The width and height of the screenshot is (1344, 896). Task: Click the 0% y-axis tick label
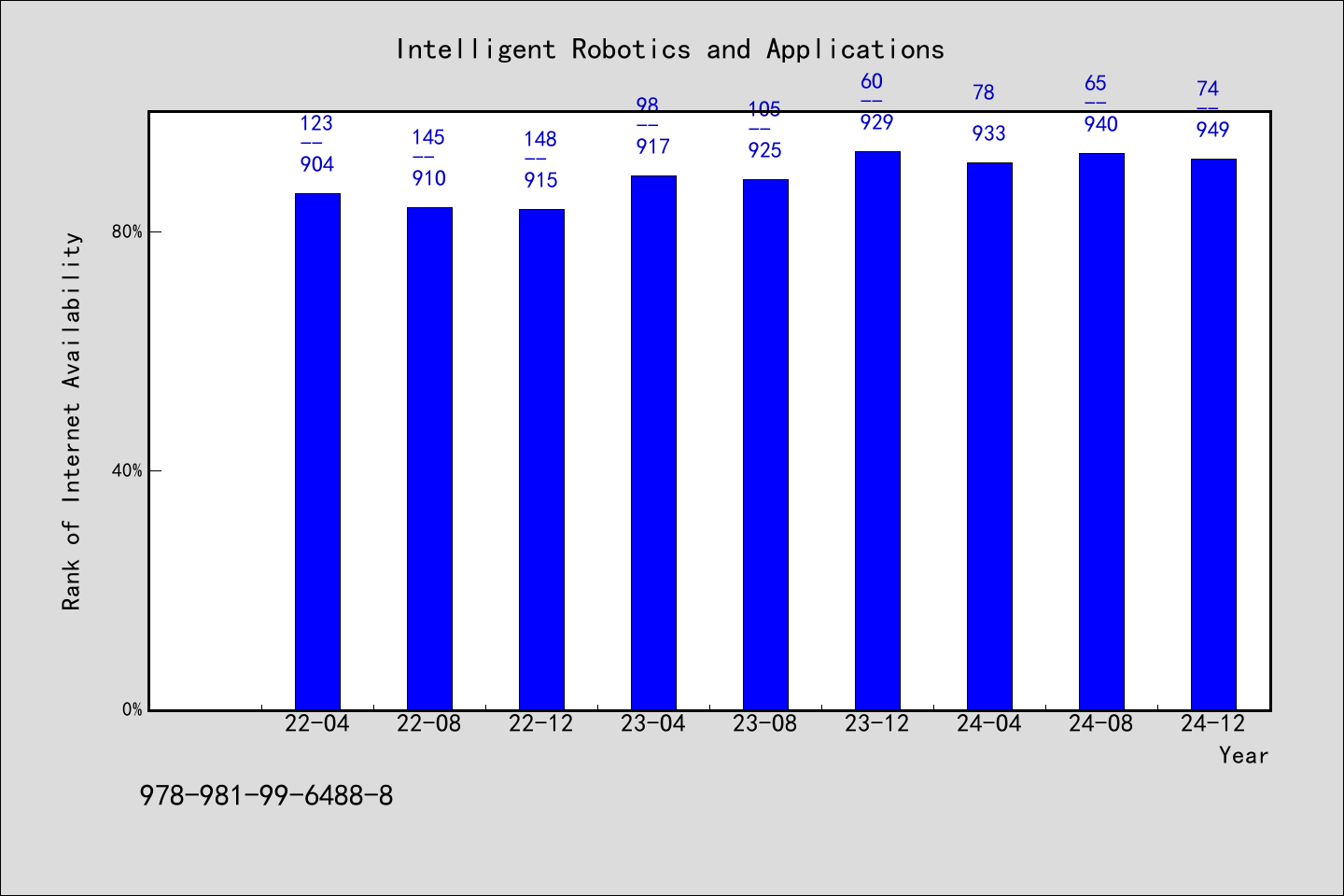pos(133,709)
